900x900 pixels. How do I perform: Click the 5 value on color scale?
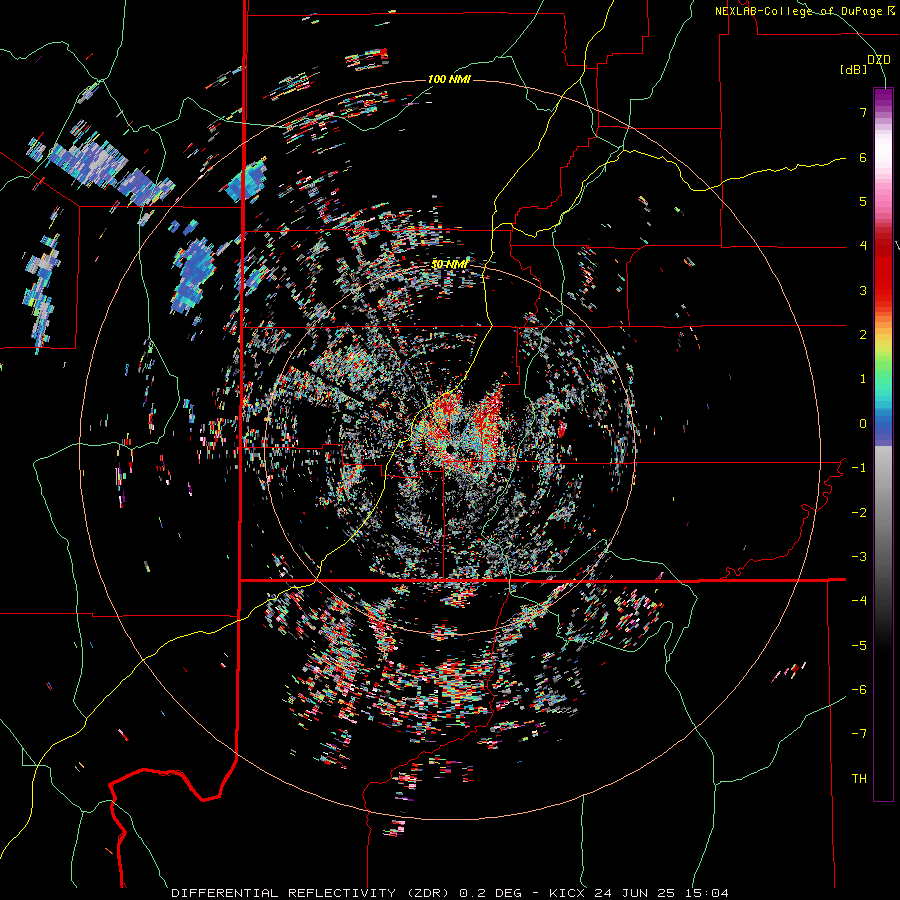point(863,201)
